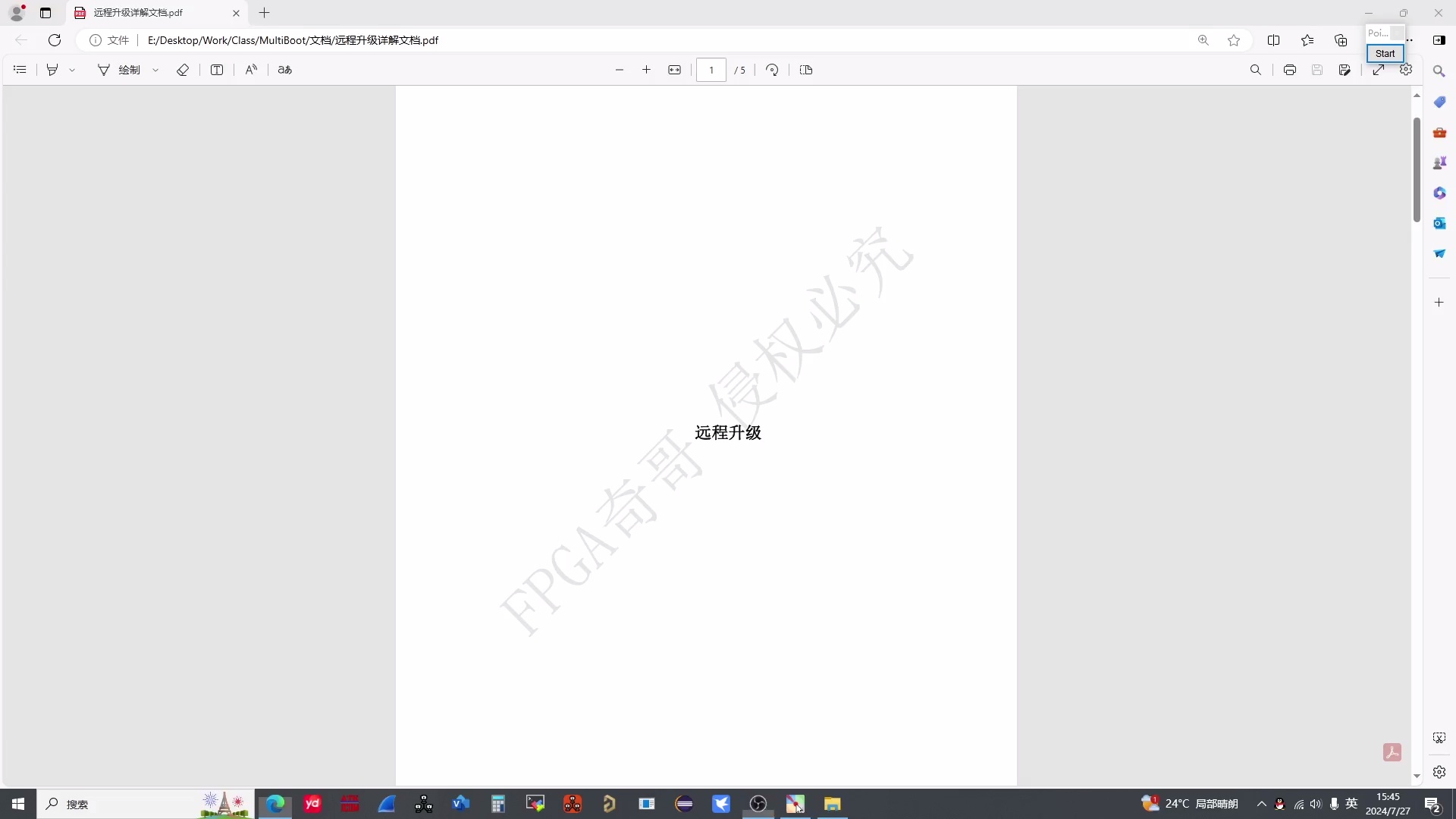The width and height of the screenshot is (1456, 819).
Task: Open the 文件 menu in address bar
Action: (118, 40)
